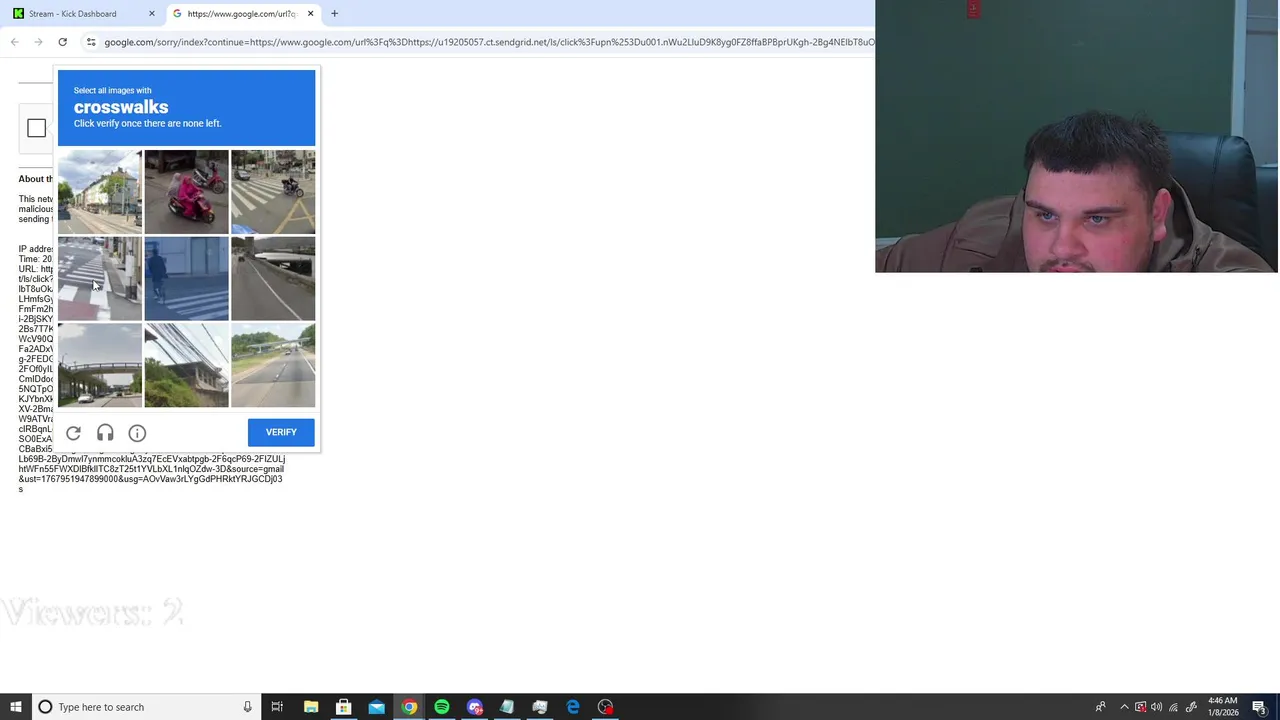
Task: Close the Stream - Kick Dashboard tab
Action: [151, 14]
